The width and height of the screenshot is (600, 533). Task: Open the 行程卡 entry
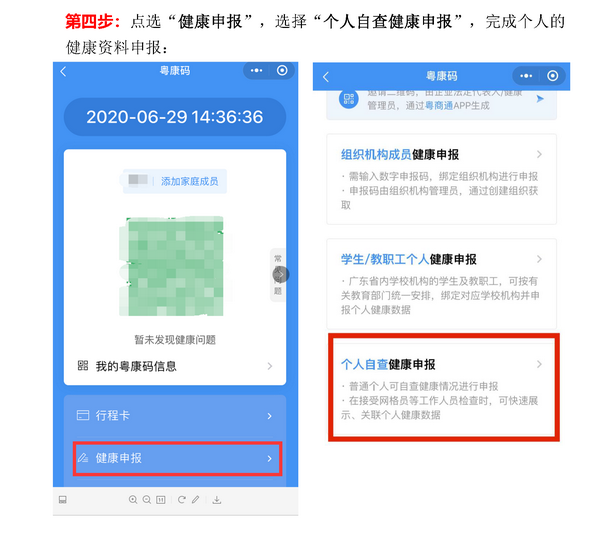coord(175,416)
